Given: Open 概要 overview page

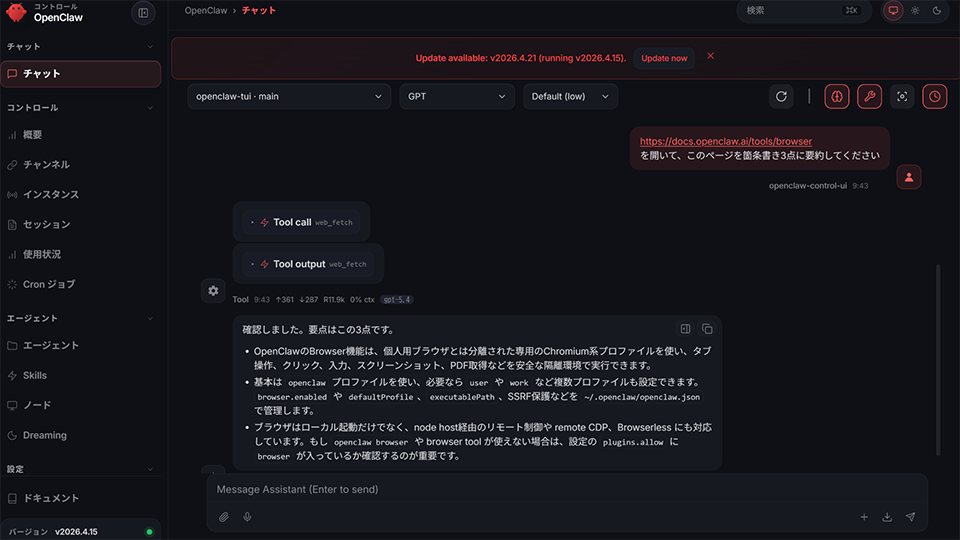Looking at the screenshot, I should click(81, 135).
